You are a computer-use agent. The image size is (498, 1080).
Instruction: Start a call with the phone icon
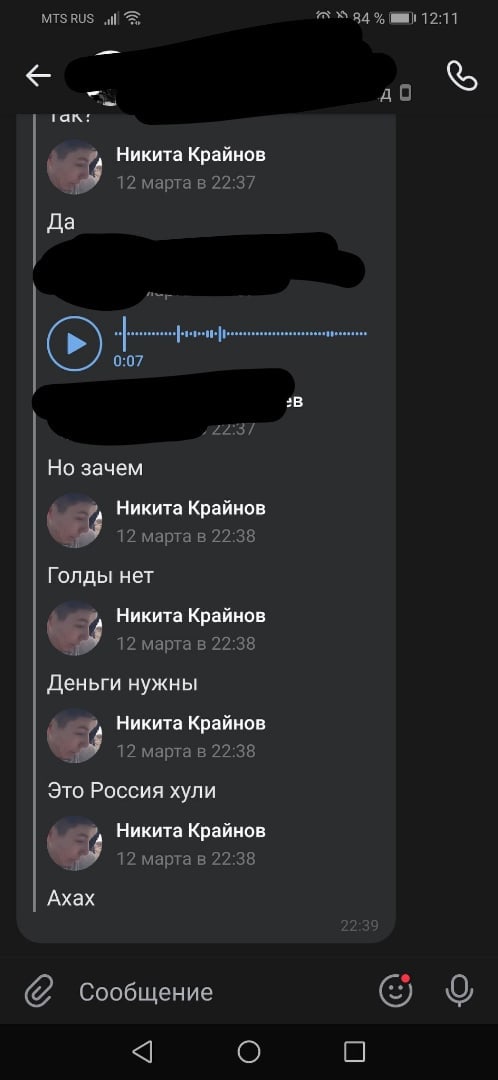click(461, 76)
